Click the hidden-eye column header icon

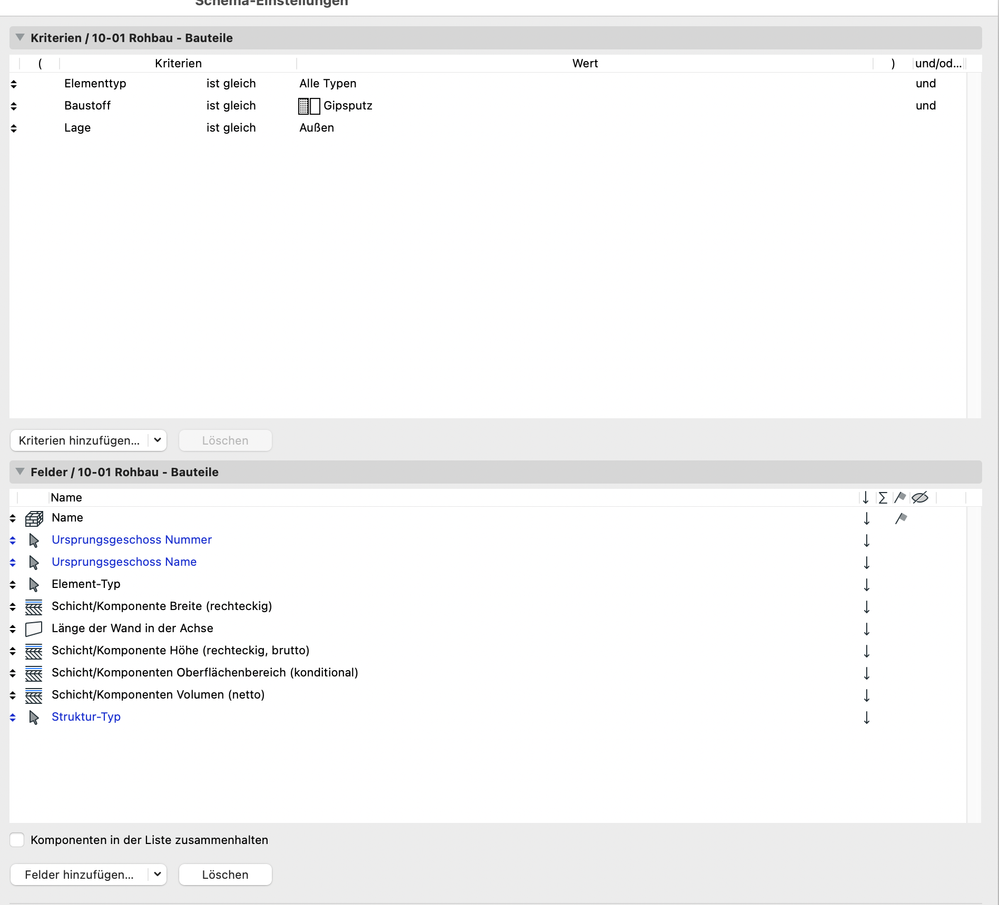(x=920, y=497)
